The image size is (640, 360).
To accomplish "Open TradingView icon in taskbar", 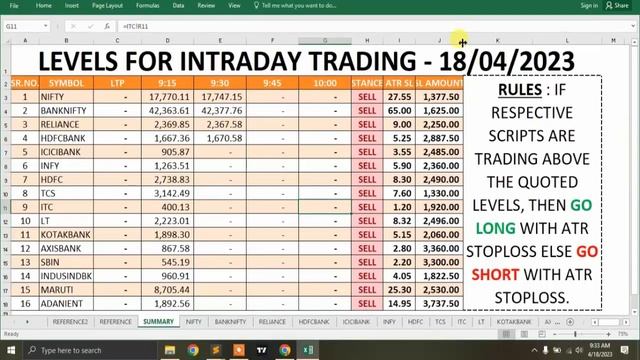I will [262, 350].
